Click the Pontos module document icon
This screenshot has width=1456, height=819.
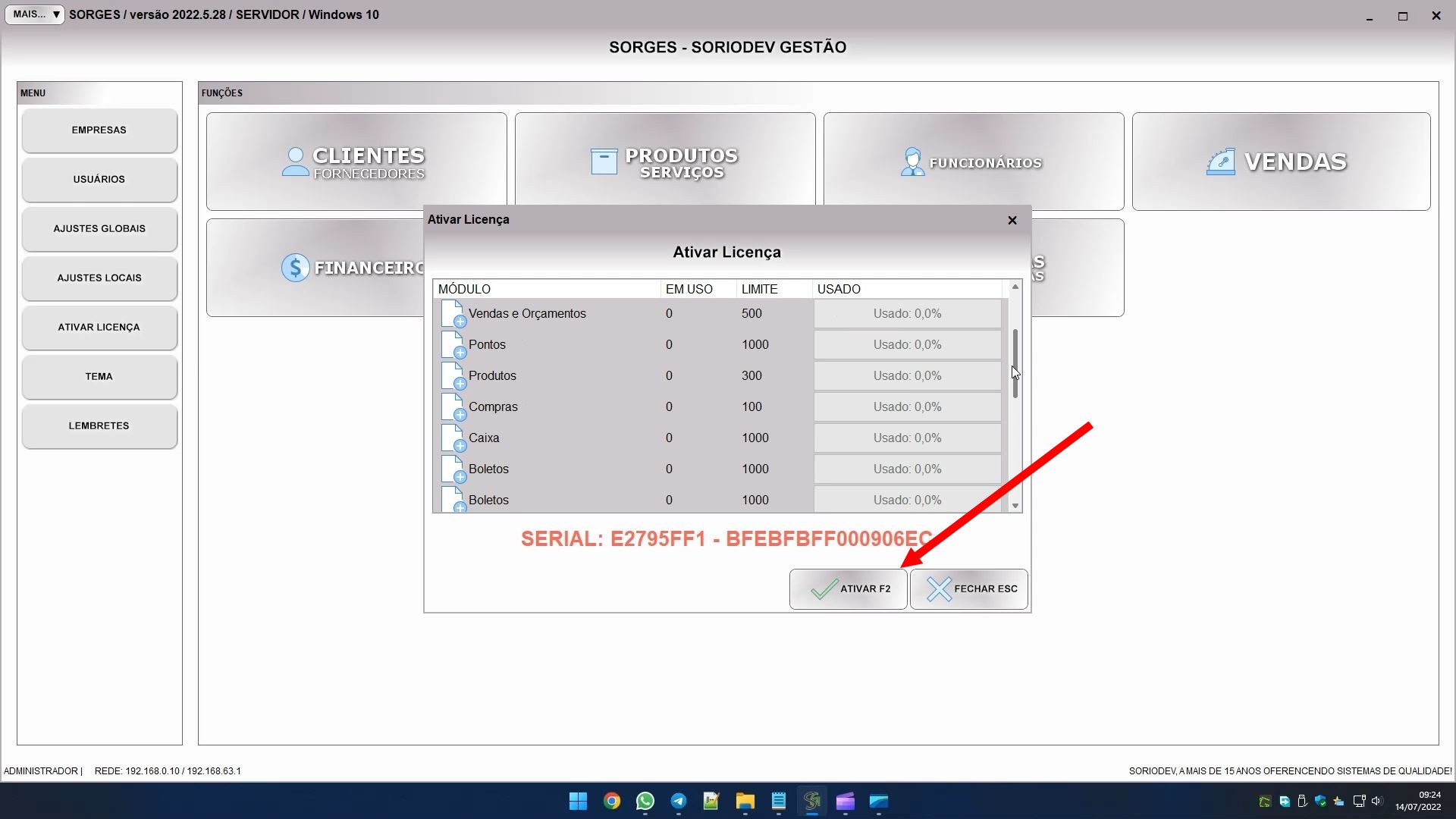click(x=453, y=344)
